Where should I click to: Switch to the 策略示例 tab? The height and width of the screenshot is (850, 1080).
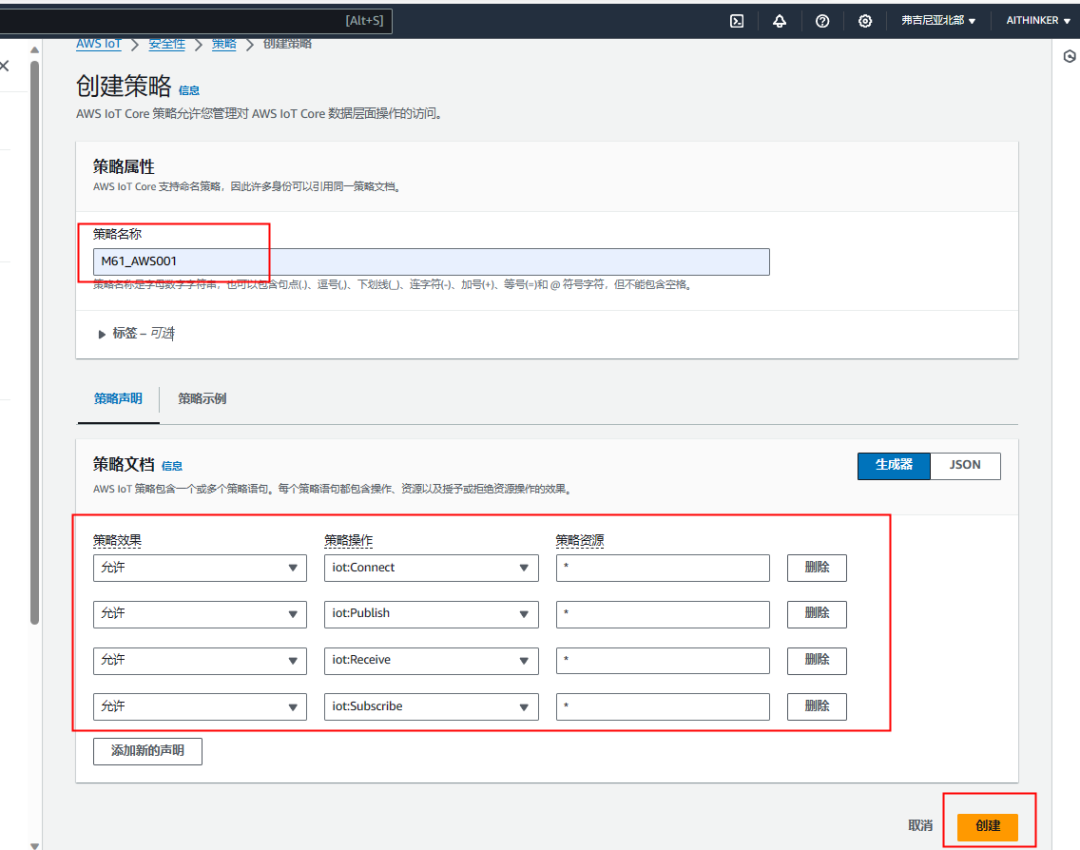pyautogui.click(x=202, y=399)
